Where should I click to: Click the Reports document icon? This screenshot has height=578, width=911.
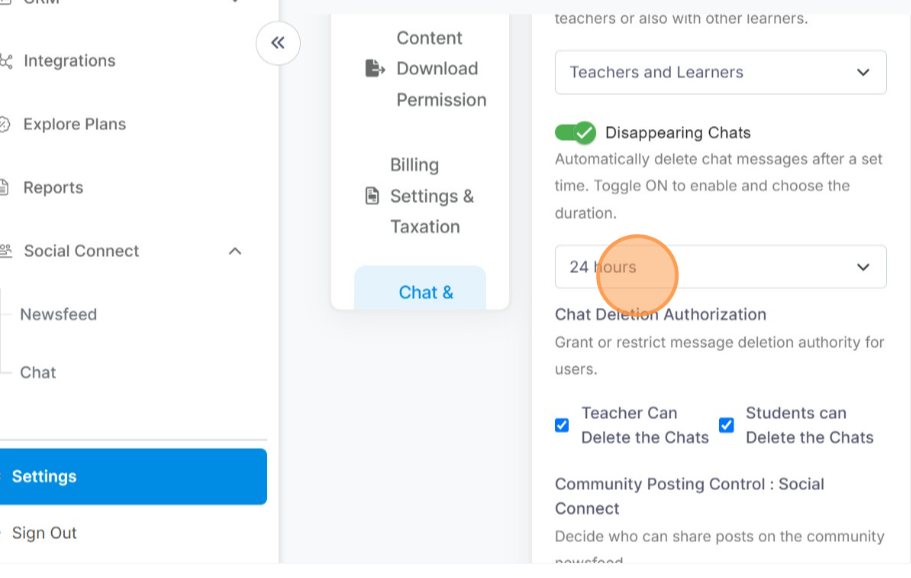click(5, 188)
